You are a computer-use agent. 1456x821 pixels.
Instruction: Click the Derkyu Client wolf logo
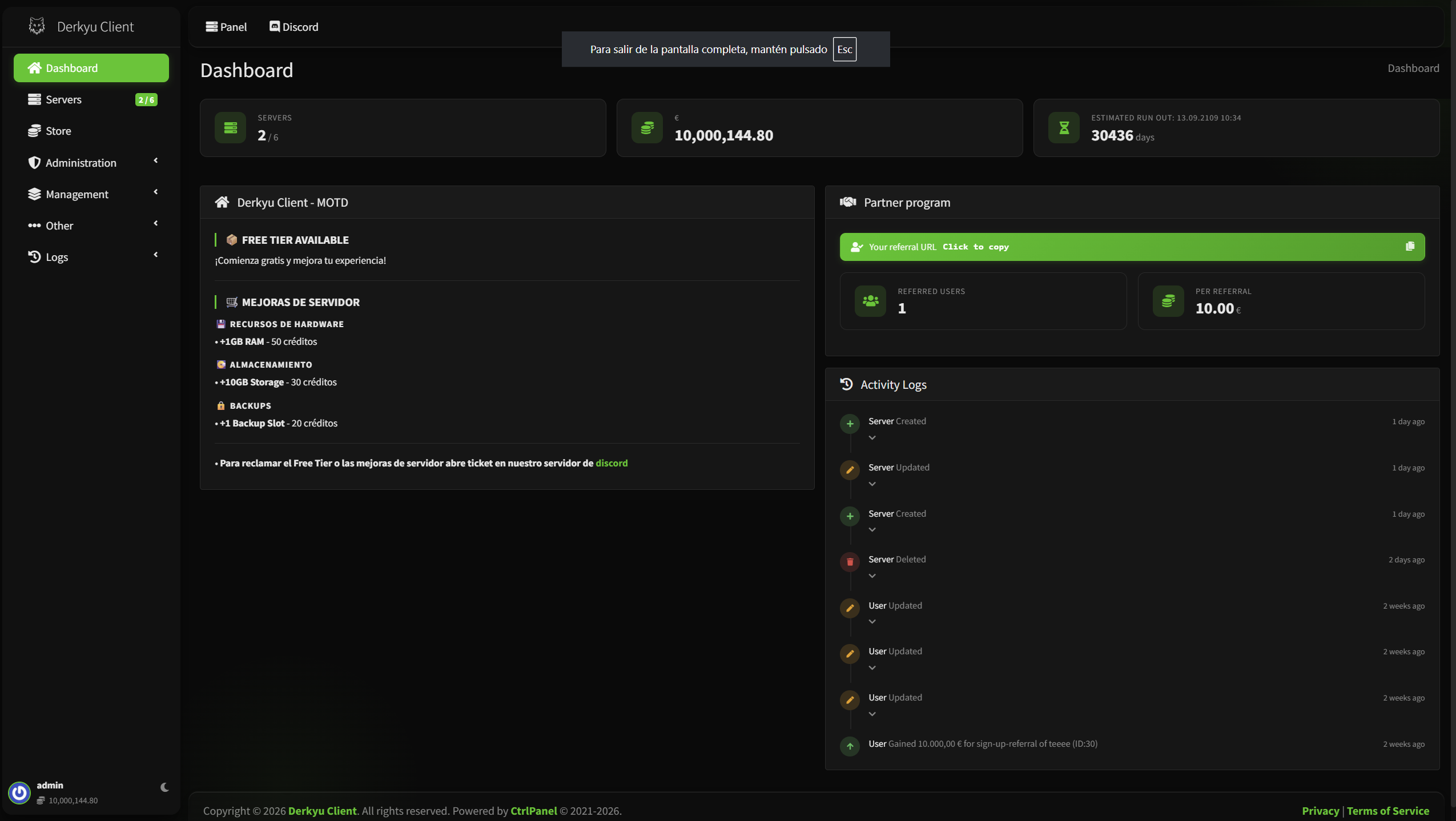[x=37, y=26]
